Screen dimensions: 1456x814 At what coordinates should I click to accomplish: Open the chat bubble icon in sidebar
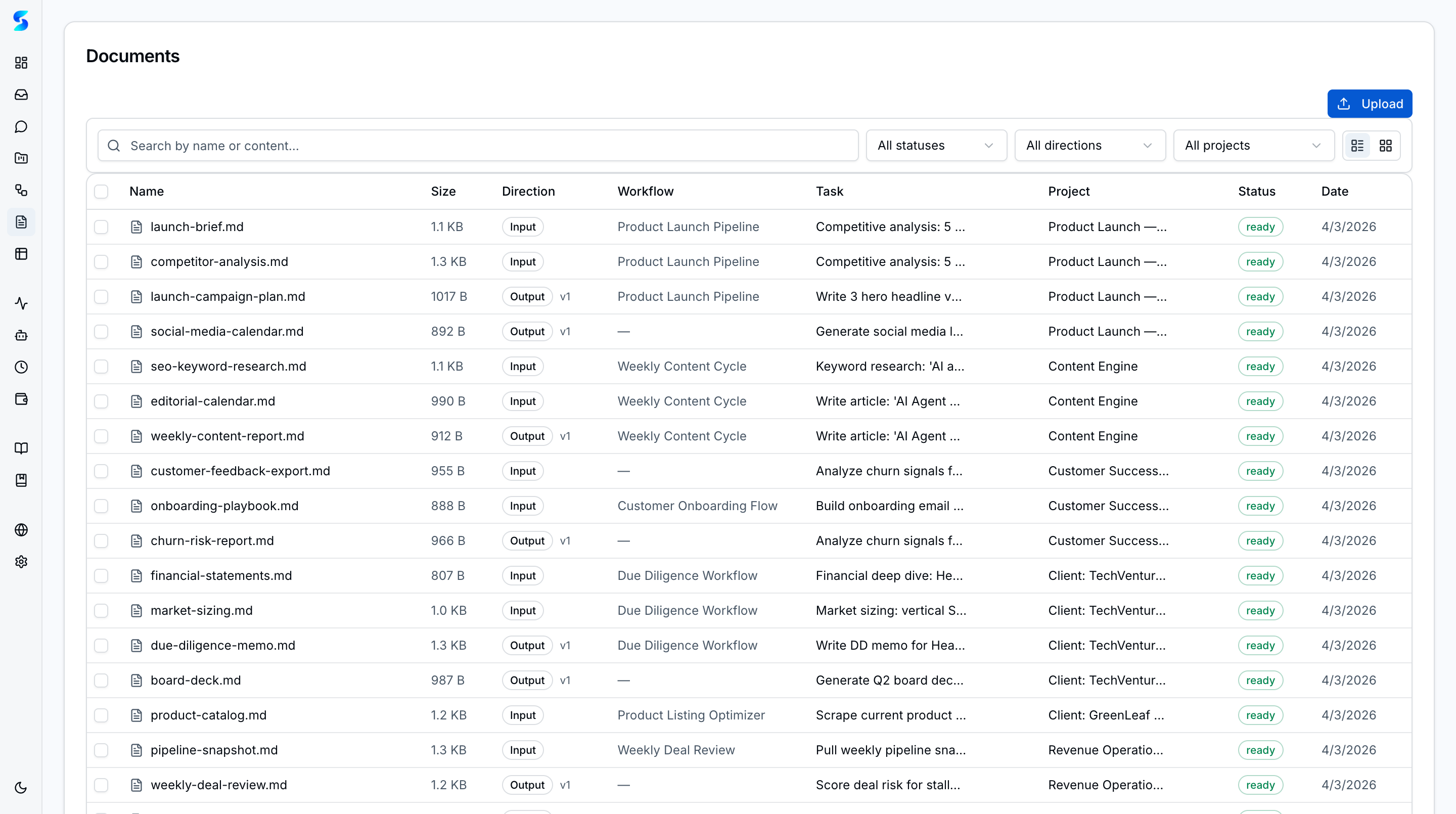tap(21, 126)
